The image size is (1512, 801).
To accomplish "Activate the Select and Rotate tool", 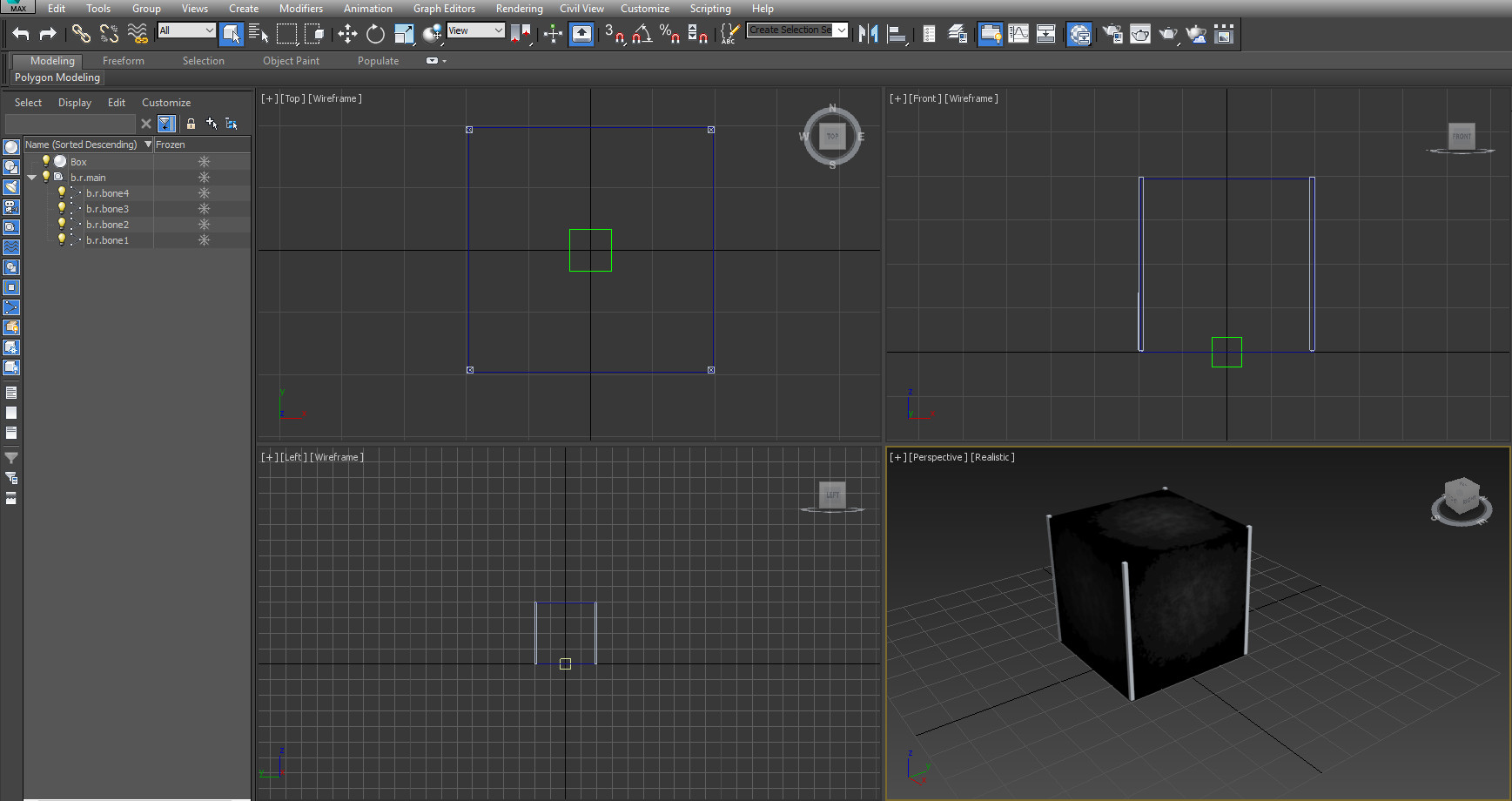I will pos(375,34).
